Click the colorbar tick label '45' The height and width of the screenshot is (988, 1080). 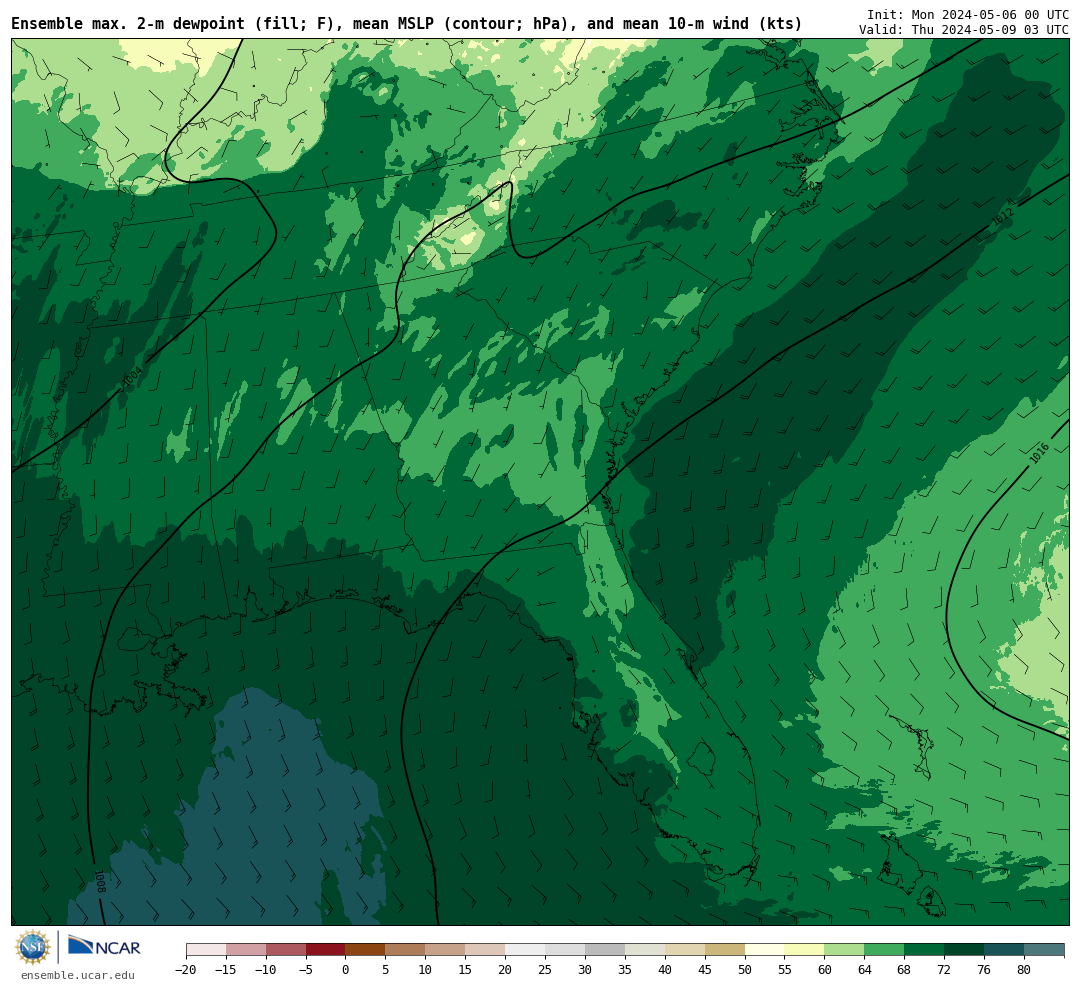pyautogui.click(x=705, y=969)
